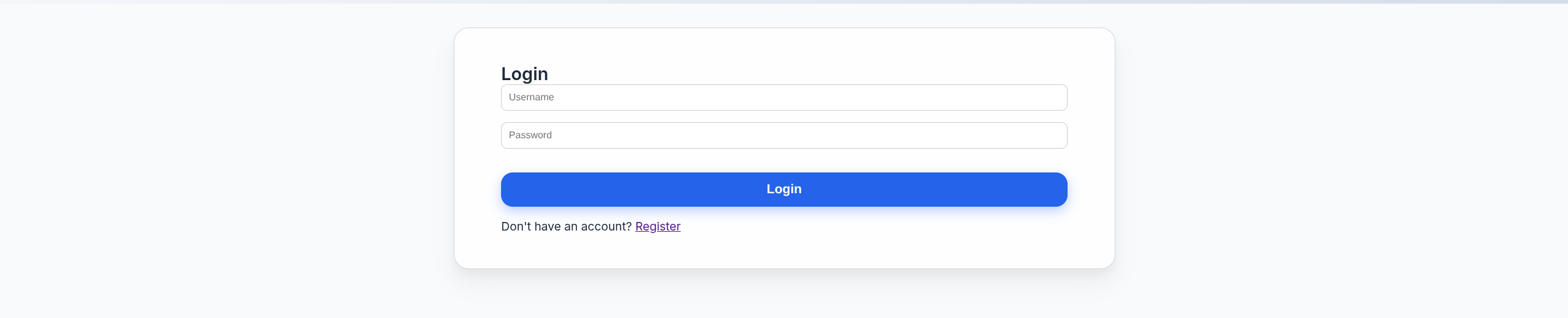1568x318 pixels.
Task: Click the bold Login title above Username
Action: 524,74
